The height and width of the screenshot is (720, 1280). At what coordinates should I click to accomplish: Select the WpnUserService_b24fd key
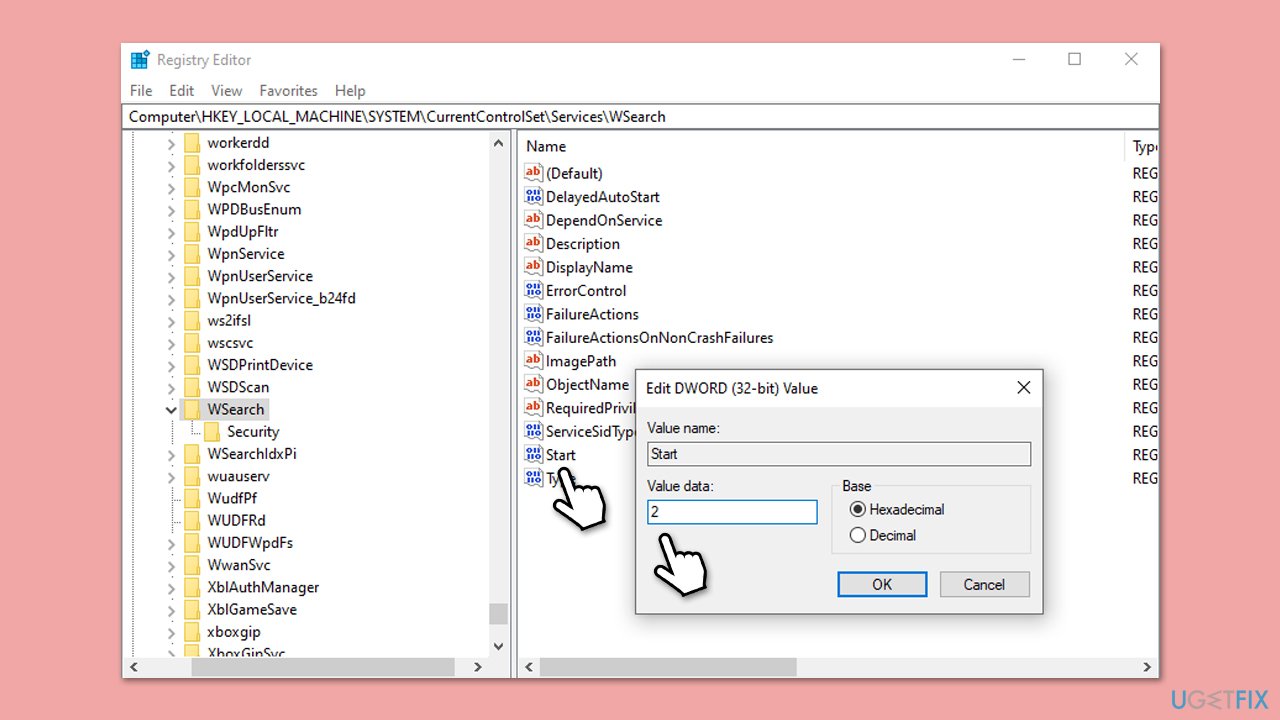click(281, 298)
